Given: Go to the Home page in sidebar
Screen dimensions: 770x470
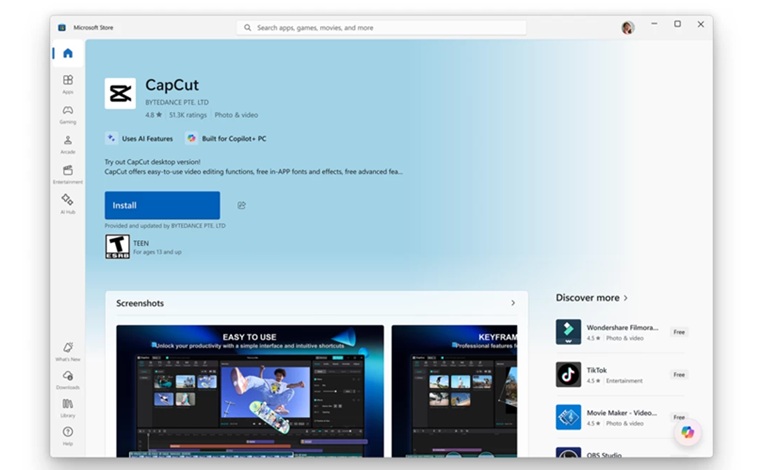Looking at the screenshot, I should coord(68,53).
